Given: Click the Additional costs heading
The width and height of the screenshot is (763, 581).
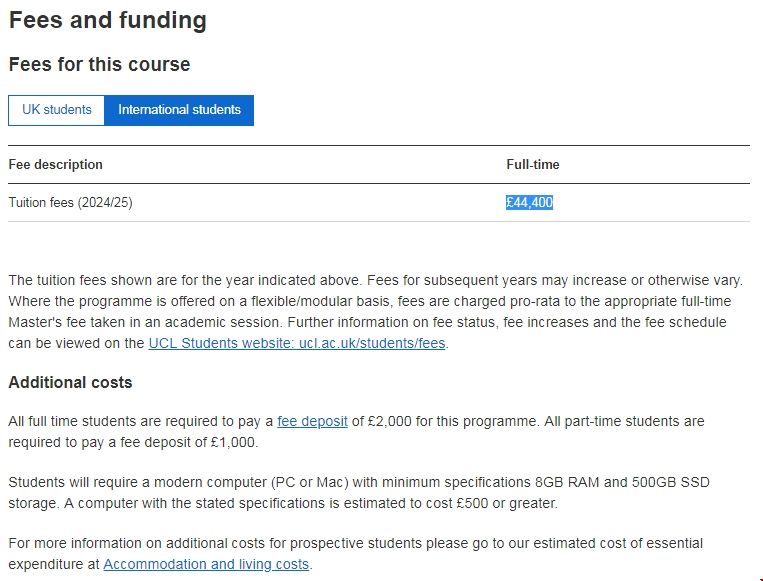Looking at the screenshot, I should point(70,383).
